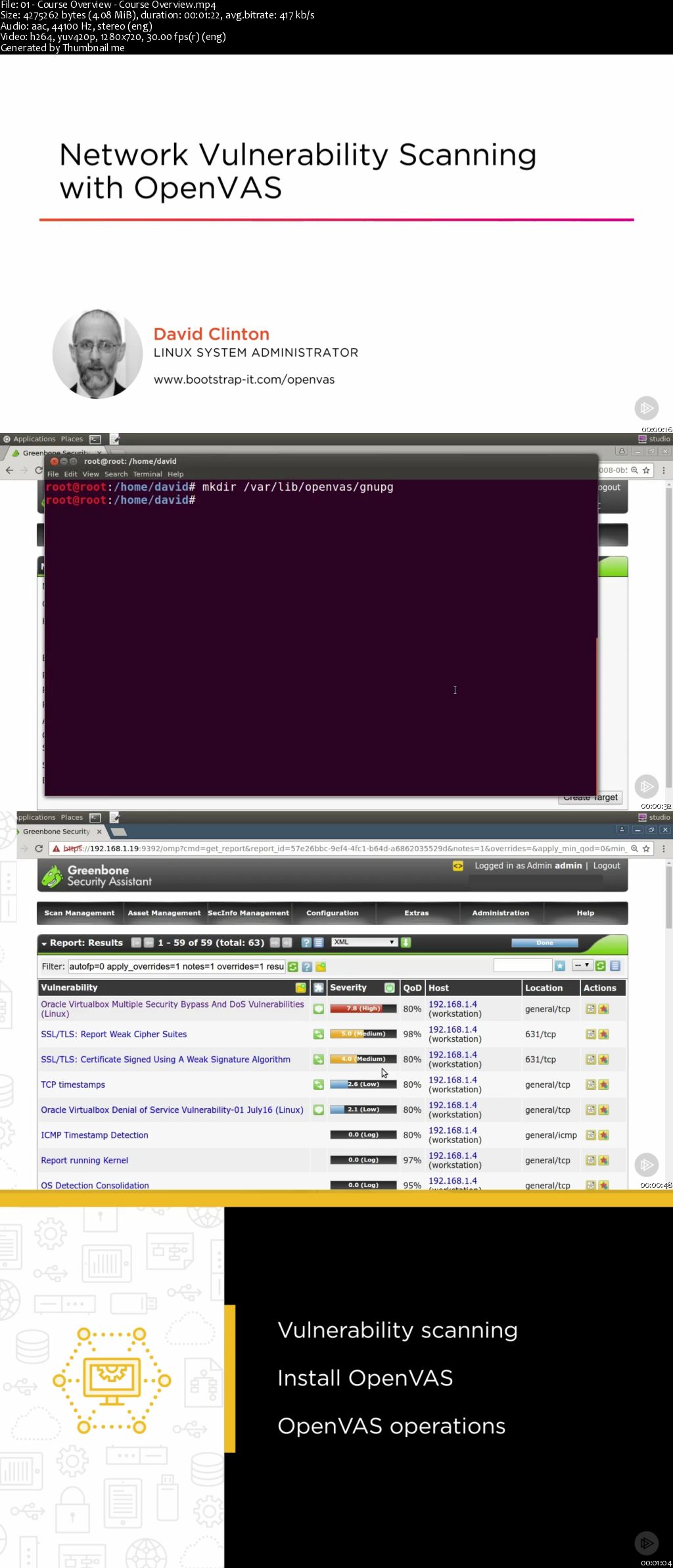
Task: Click the Done progress bar in the report header
Action: click(545, 943)
